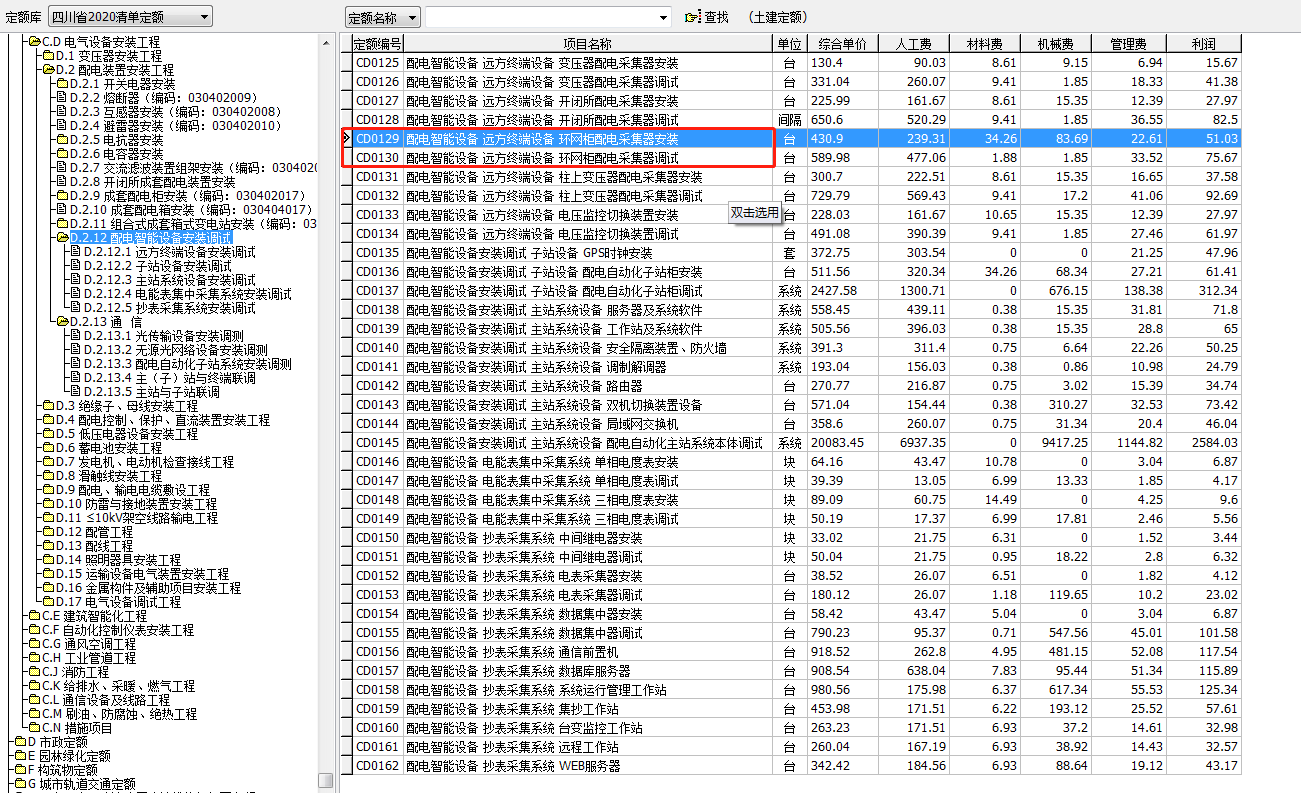Select quota row CD0148 三相电度表安装
The height and width of the screenshot is (793, 1301).
[x=796, y=500]
